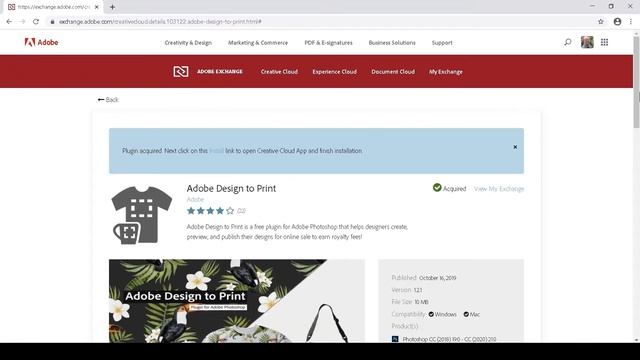Click the Windows compatibility checkmark

(x=431, y=314)
